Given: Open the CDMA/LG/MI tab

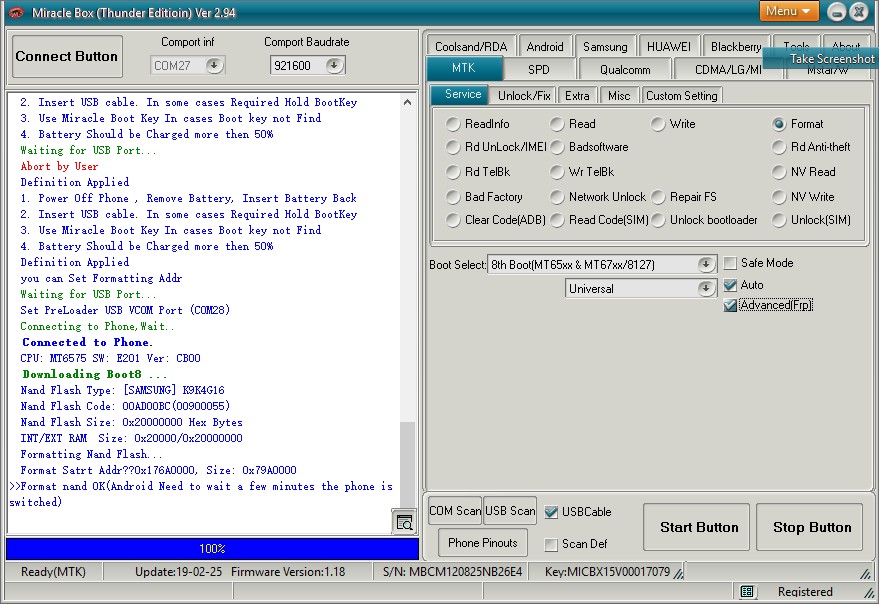Looking at the screenshot, I should (x=728, y=70).
